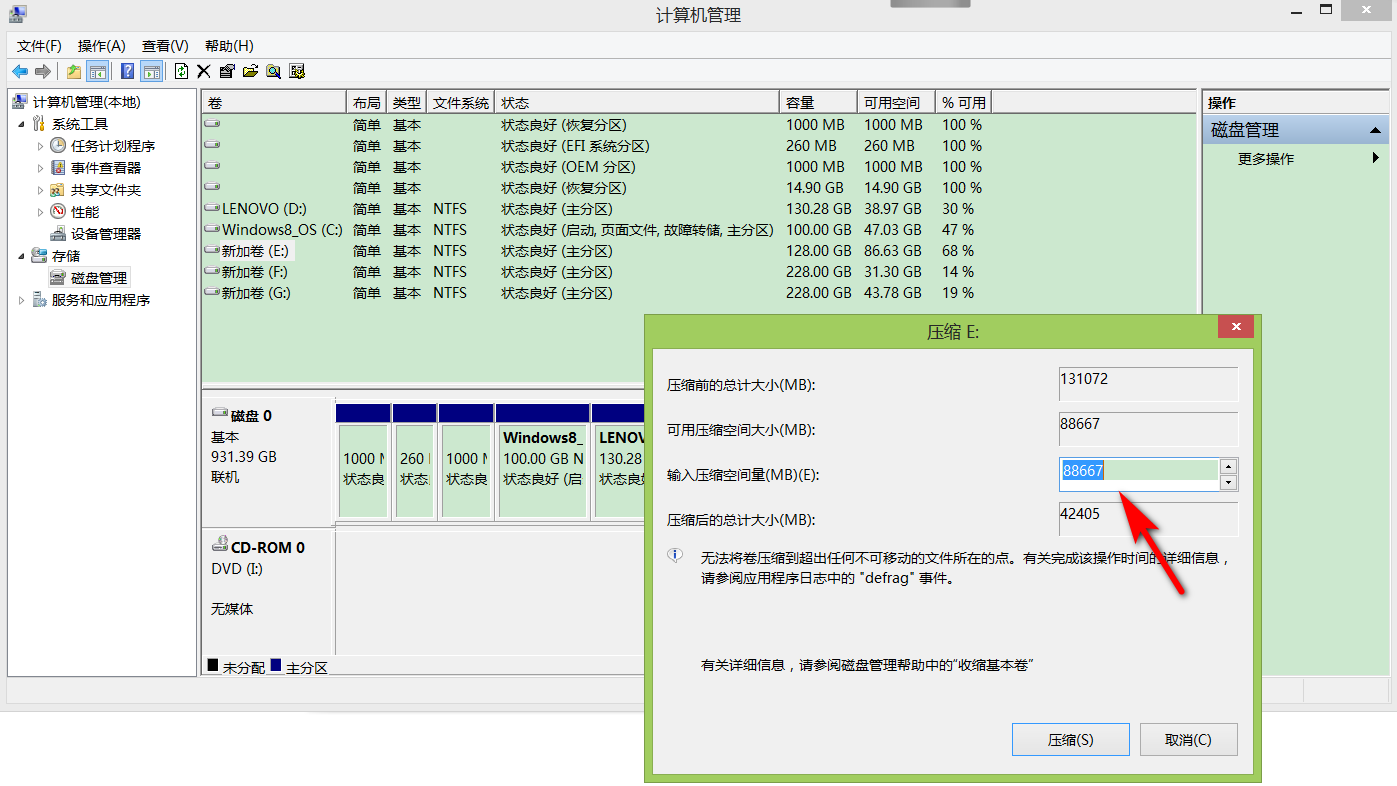Click 更多操作 in the Actions pane

tap(1266, 159)
